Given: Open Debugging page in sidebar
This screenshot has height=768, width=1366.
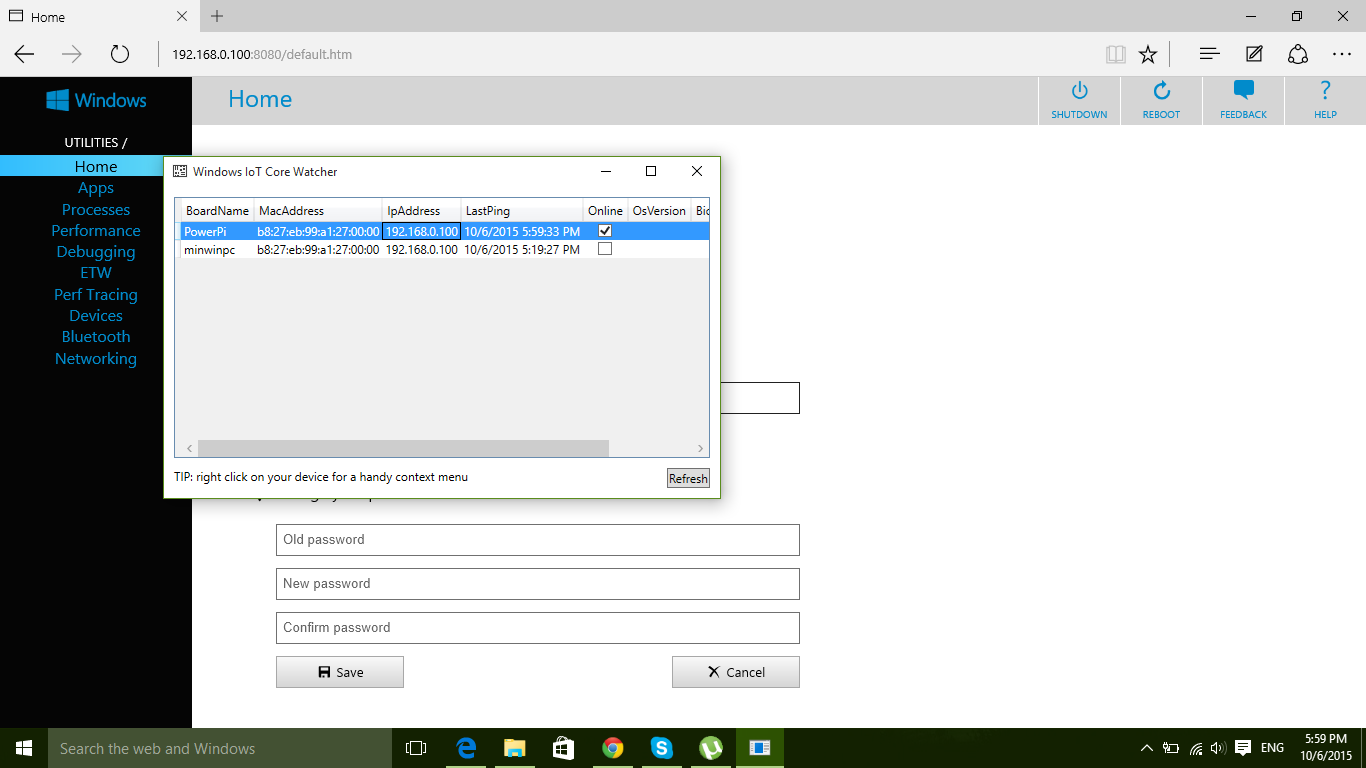Looking at the screenshot, I should click(x=96, y=252).
